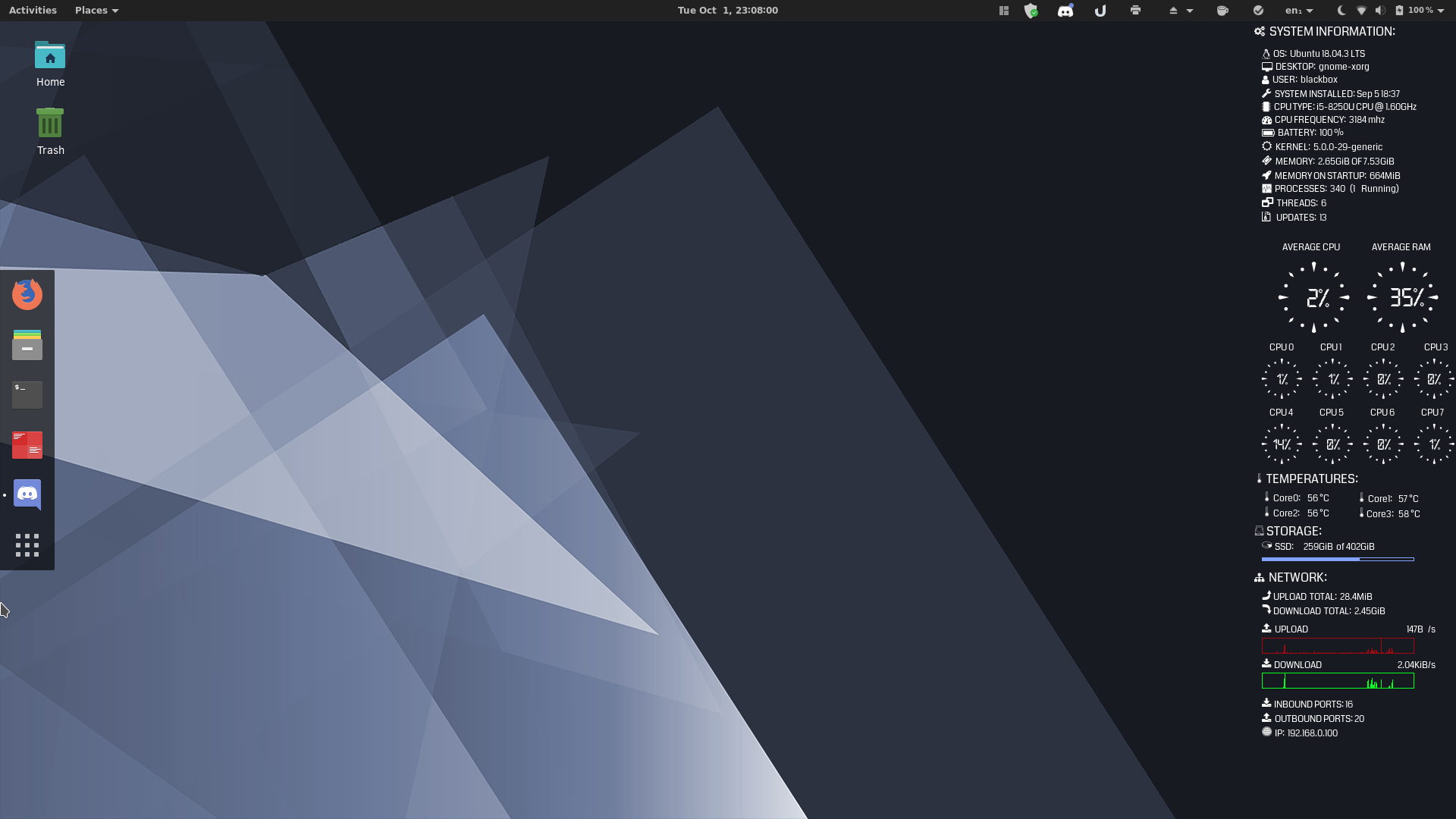
Task: Show all applications grid
Action: (27, 545)
